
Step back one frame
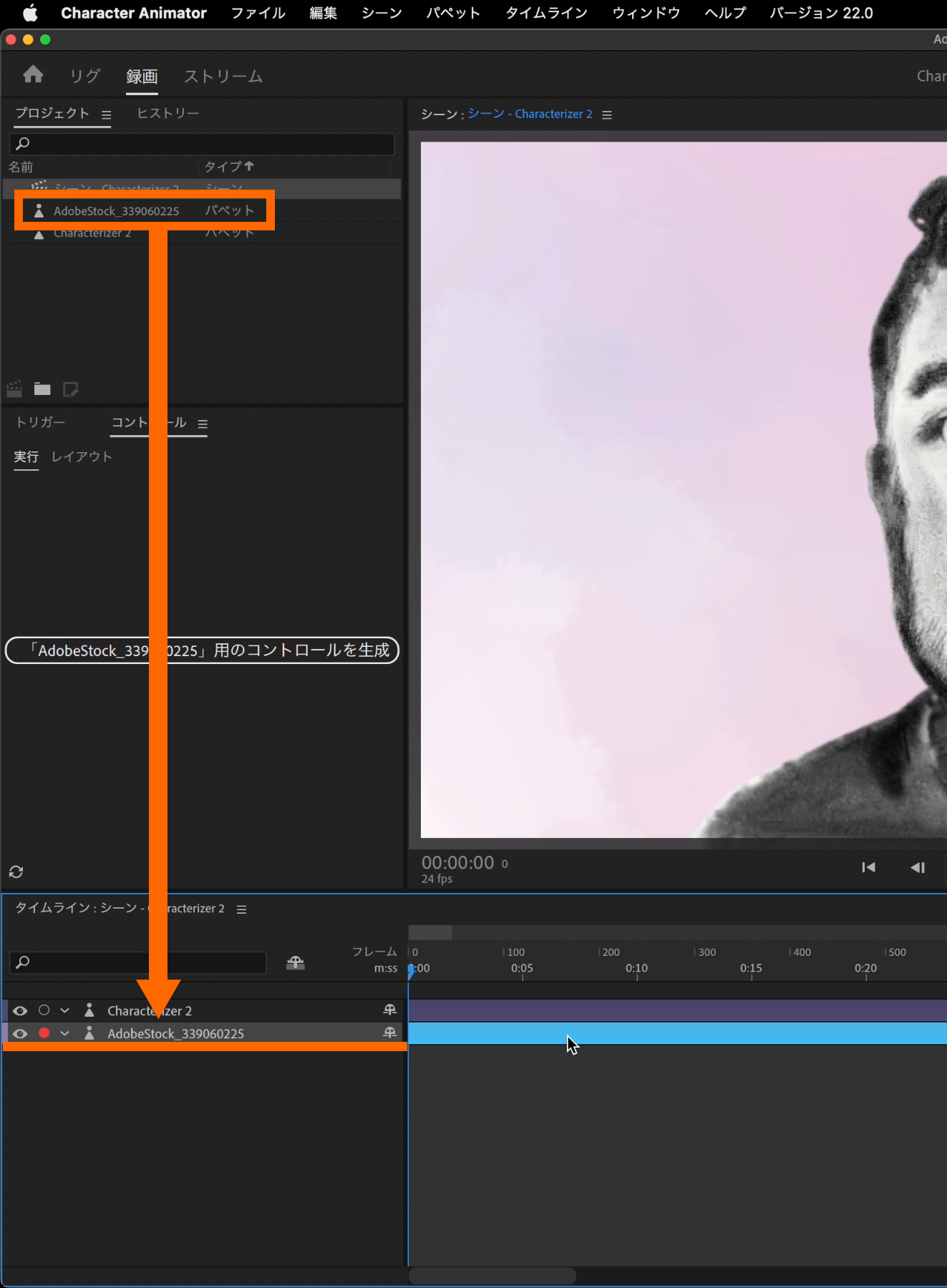[918, 867]
